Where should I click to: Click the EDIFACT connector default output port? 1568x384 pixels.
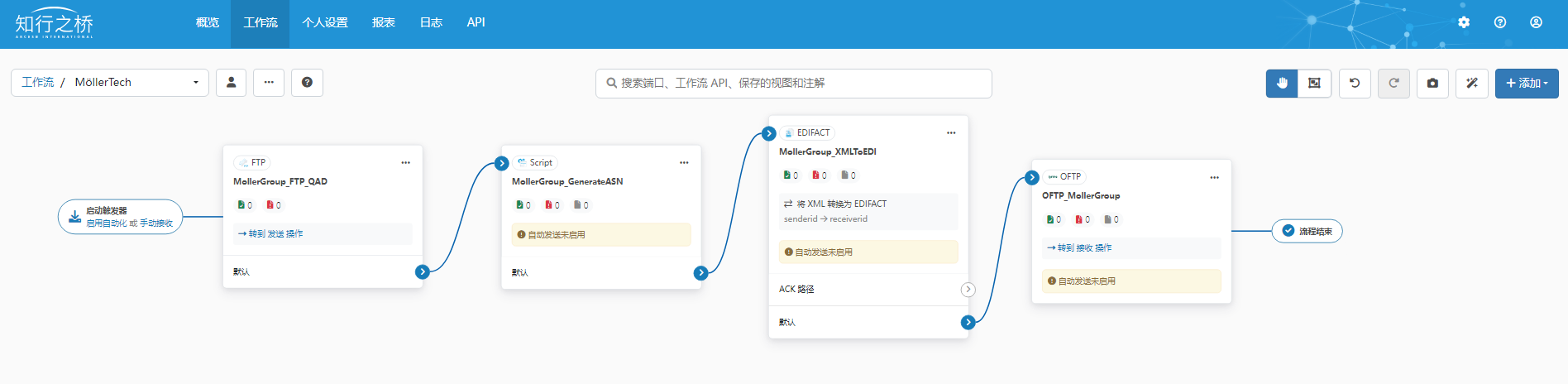pos(968,322)
